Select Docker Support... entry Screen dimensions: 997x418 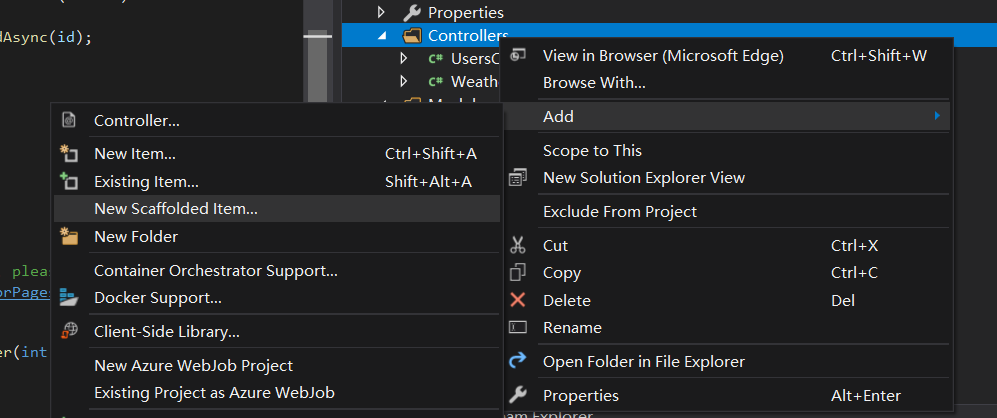pyautogui.click(x=277, y=298)
